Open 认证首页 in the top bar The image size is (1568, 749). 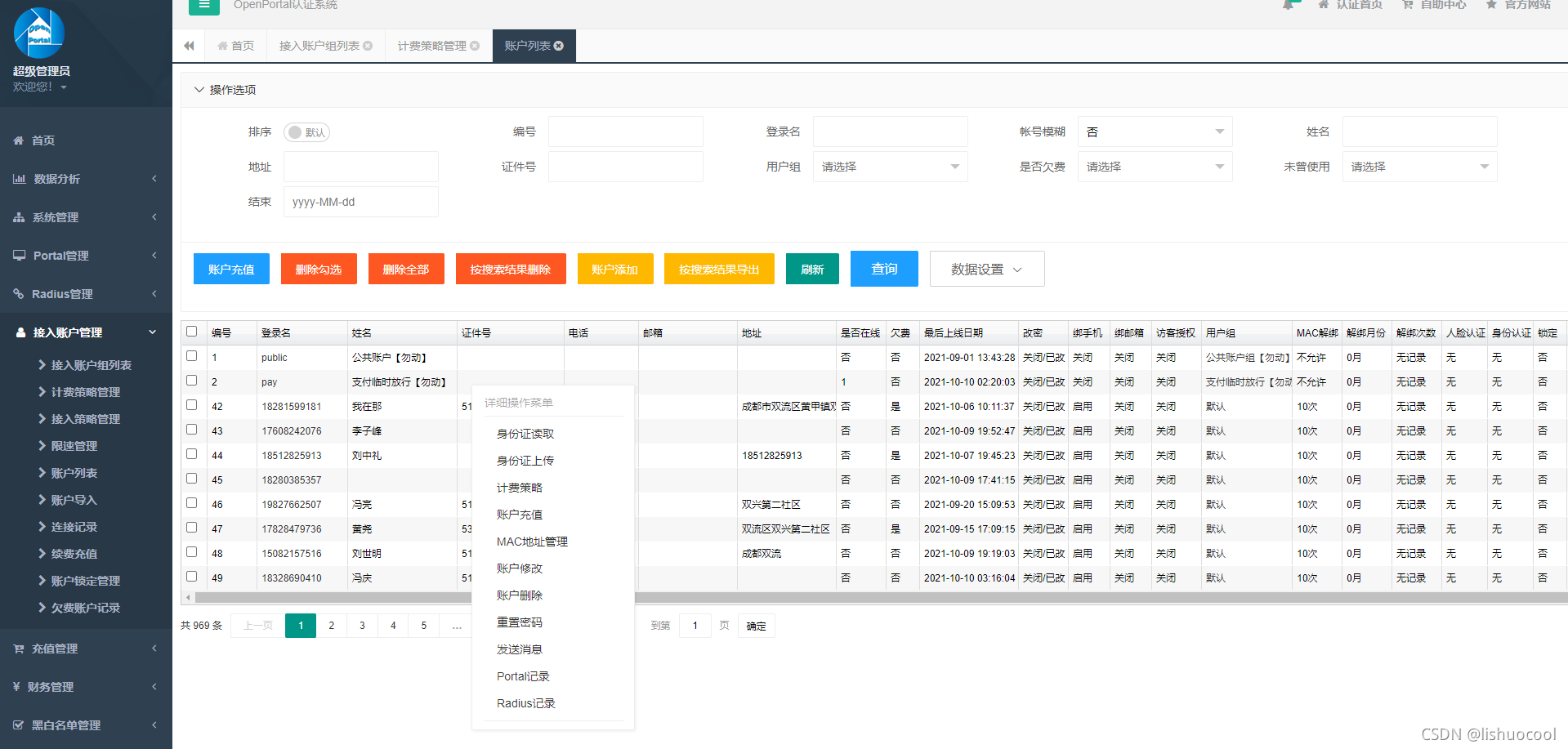tap(1350, 4)
